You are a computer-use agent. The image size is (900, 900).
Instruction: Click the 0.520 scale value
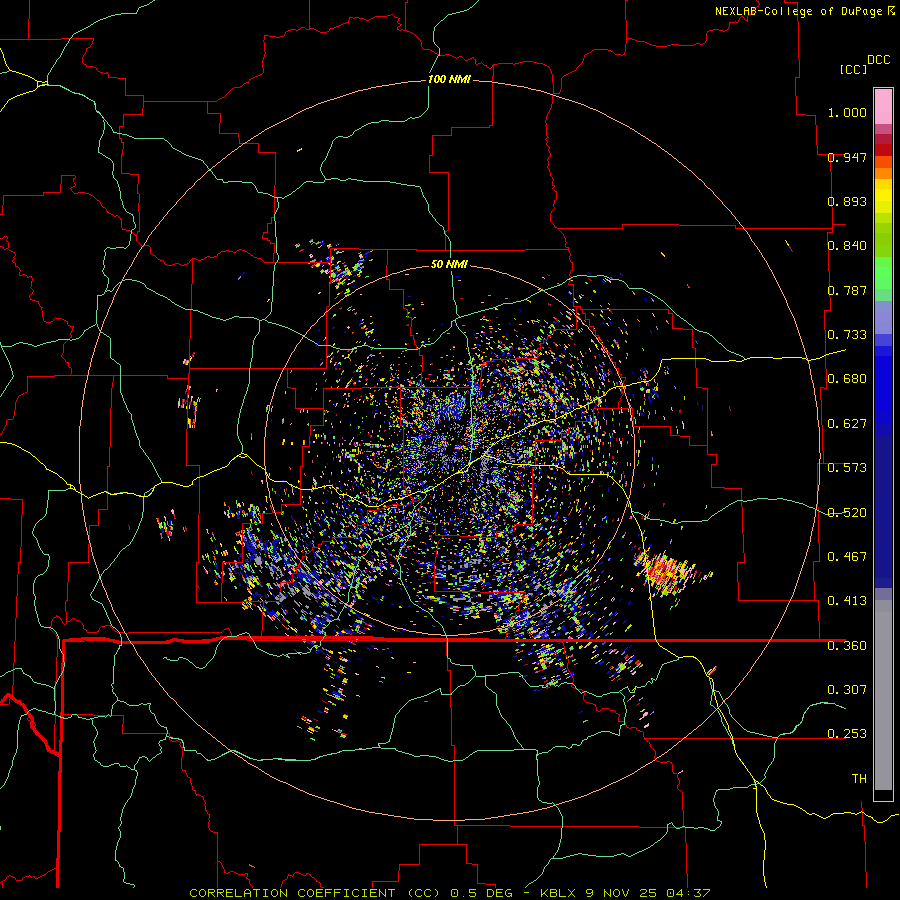847,513
